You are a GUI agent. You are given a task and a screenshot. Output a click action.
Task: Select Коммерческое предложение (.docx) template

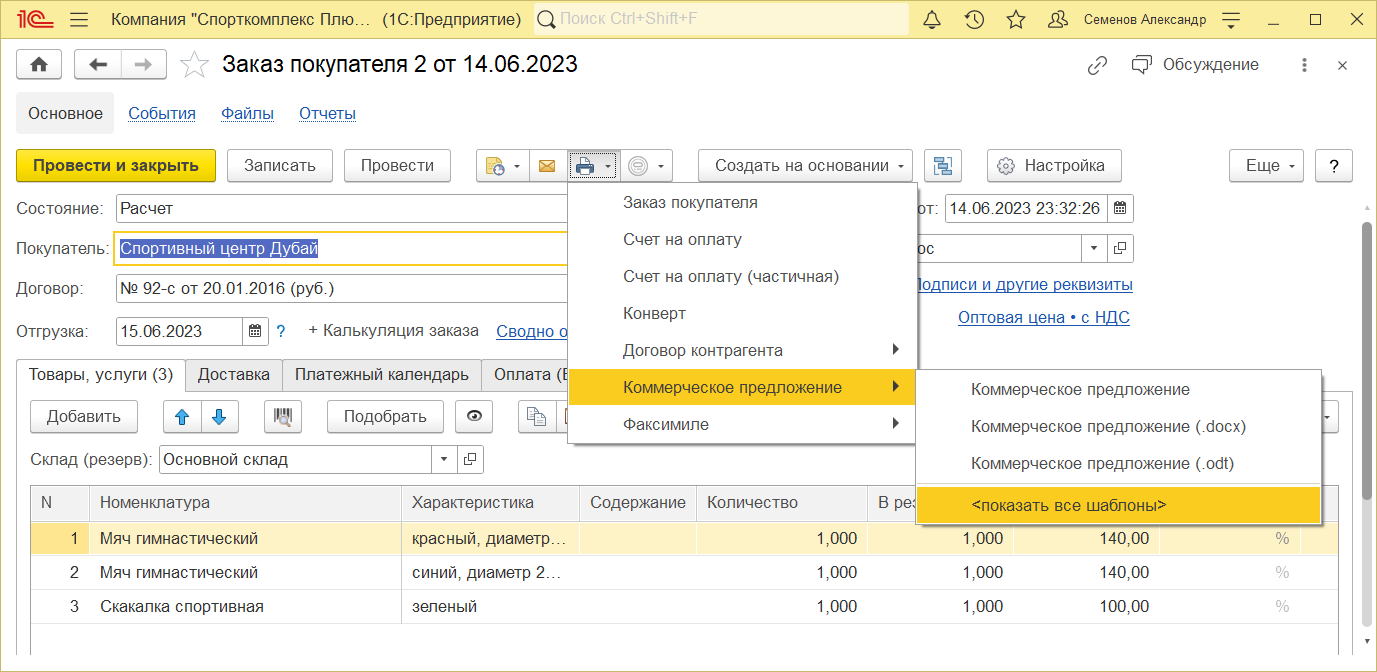(x=1119, y=427)
